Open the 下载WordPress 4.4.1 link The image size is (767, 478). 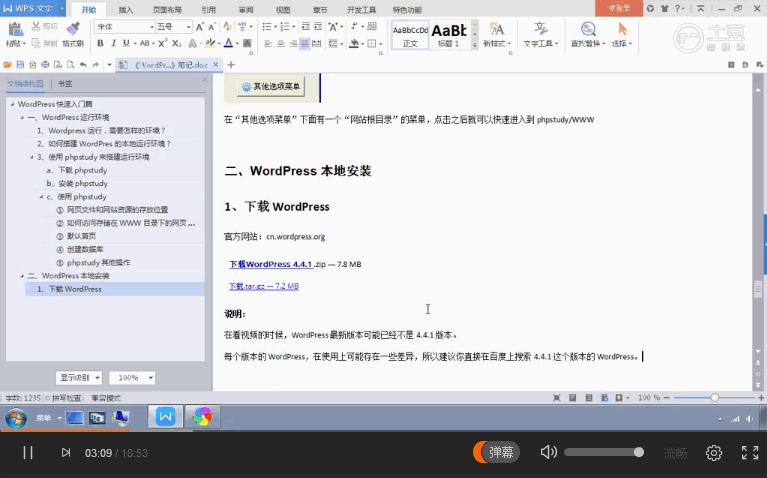pyautogui.click(x=271, y=264)
